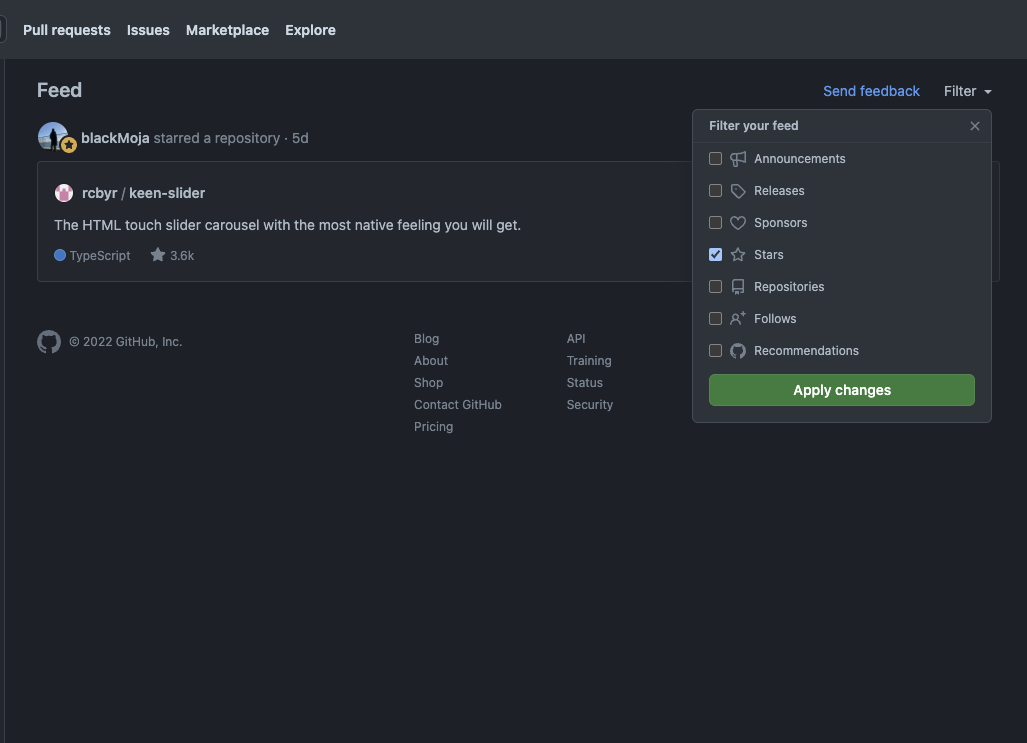Image resolution: width=1027 pixels, height=743 pixels.
Task: Click the Recommendations filter label
Action: click(x=806, y=351)
